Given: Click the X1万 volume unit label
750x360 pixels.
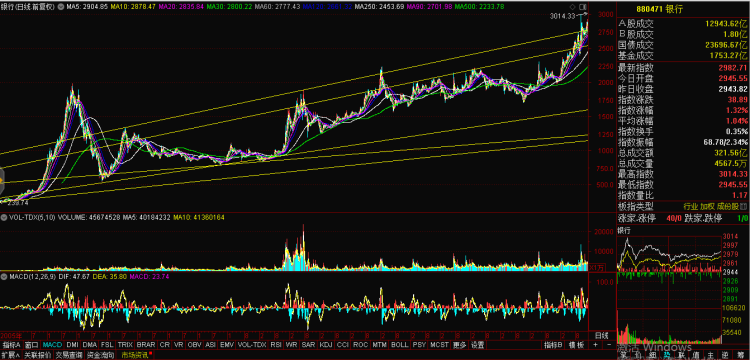Looking at the screenshot, I should 596,267.
